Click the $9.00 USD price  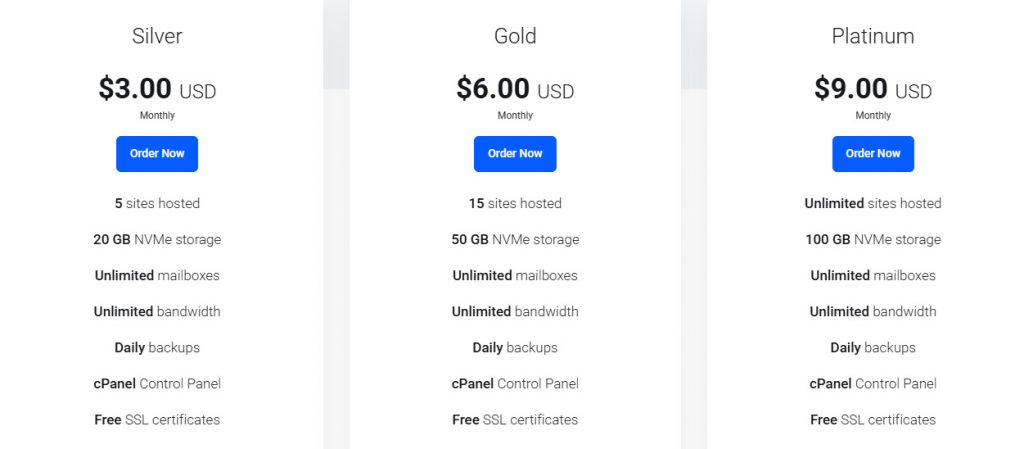[x=873, y=90]
